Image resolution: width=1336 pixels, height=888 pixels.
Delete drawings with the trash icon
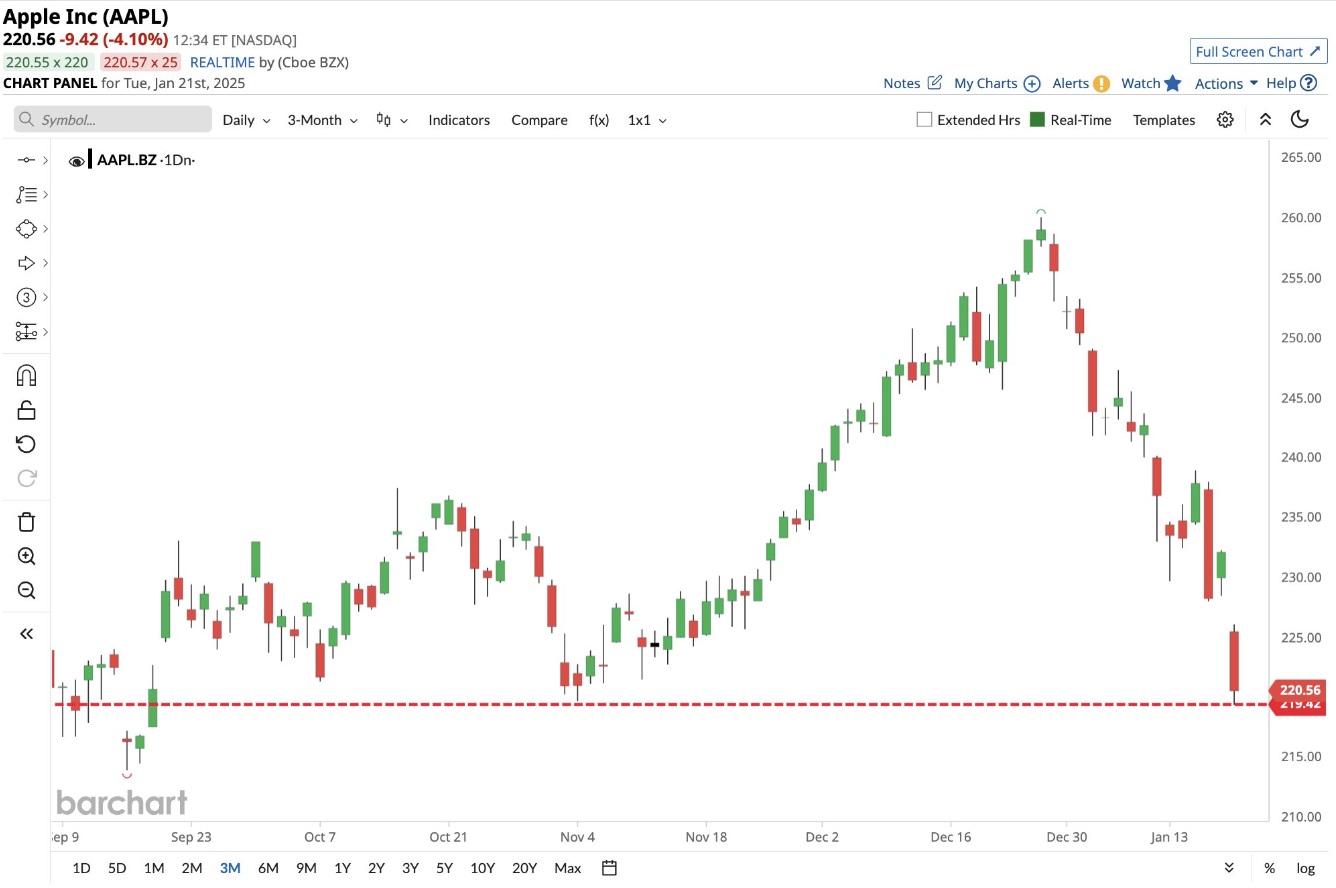pos(26,522)
